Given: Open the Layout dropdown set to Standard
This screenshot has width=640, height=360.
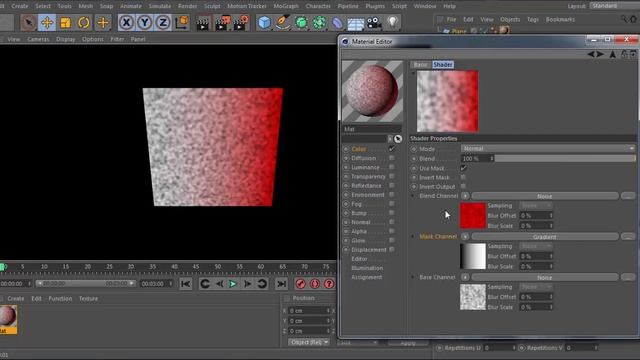Looking at the screenshot, I should (615, 6).
